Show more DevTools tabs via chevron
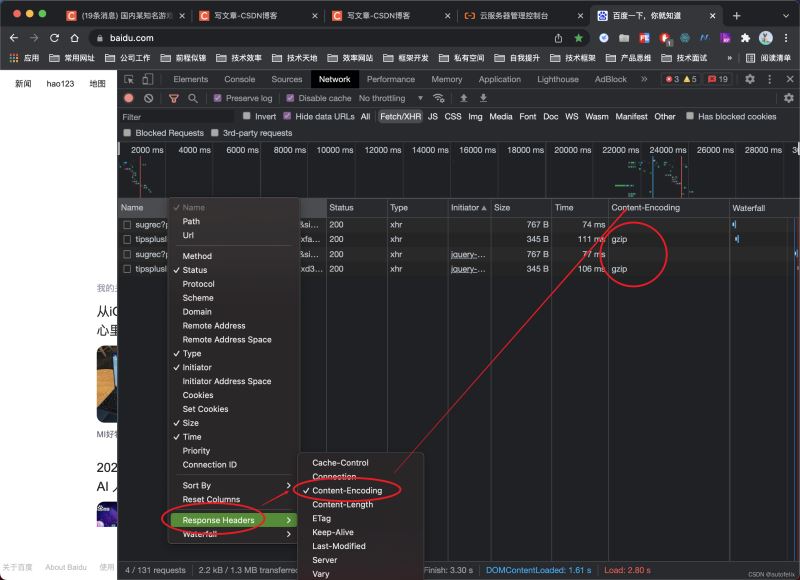This screenshot has height=580, width=800. click(644, 79)
